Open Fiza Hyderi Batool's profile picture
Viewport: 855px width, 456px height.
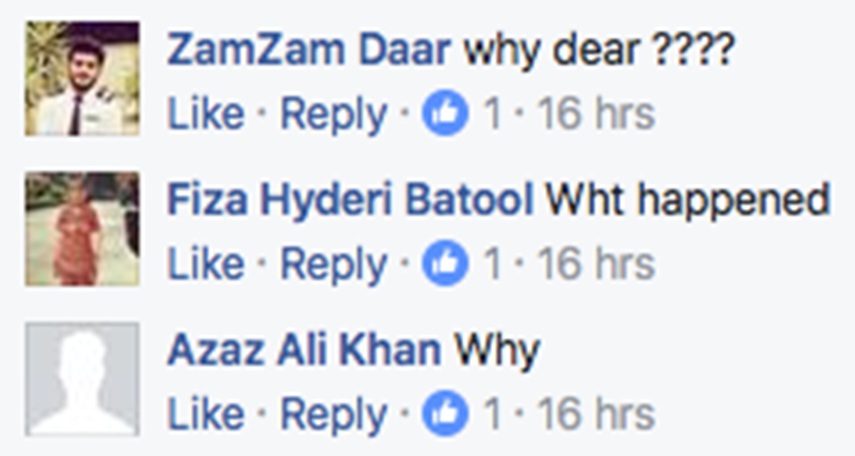[x=82, y=229]
